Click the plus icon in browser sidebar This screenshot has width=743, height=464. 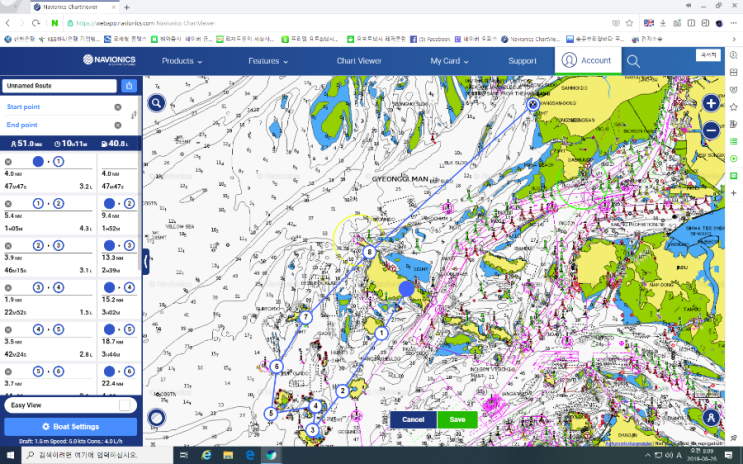tap(734, 193)
